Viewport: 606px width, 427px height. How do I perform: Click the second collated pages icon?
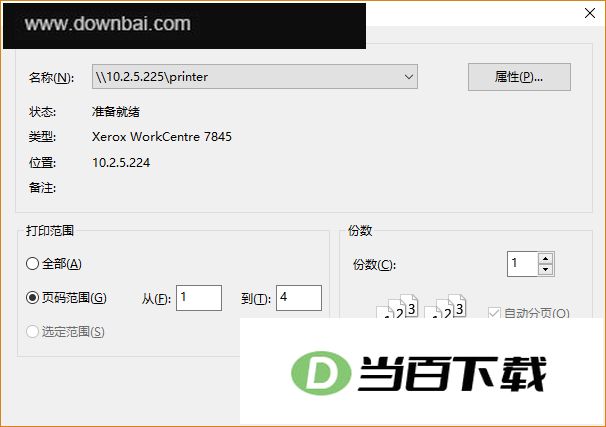[445, 306]
